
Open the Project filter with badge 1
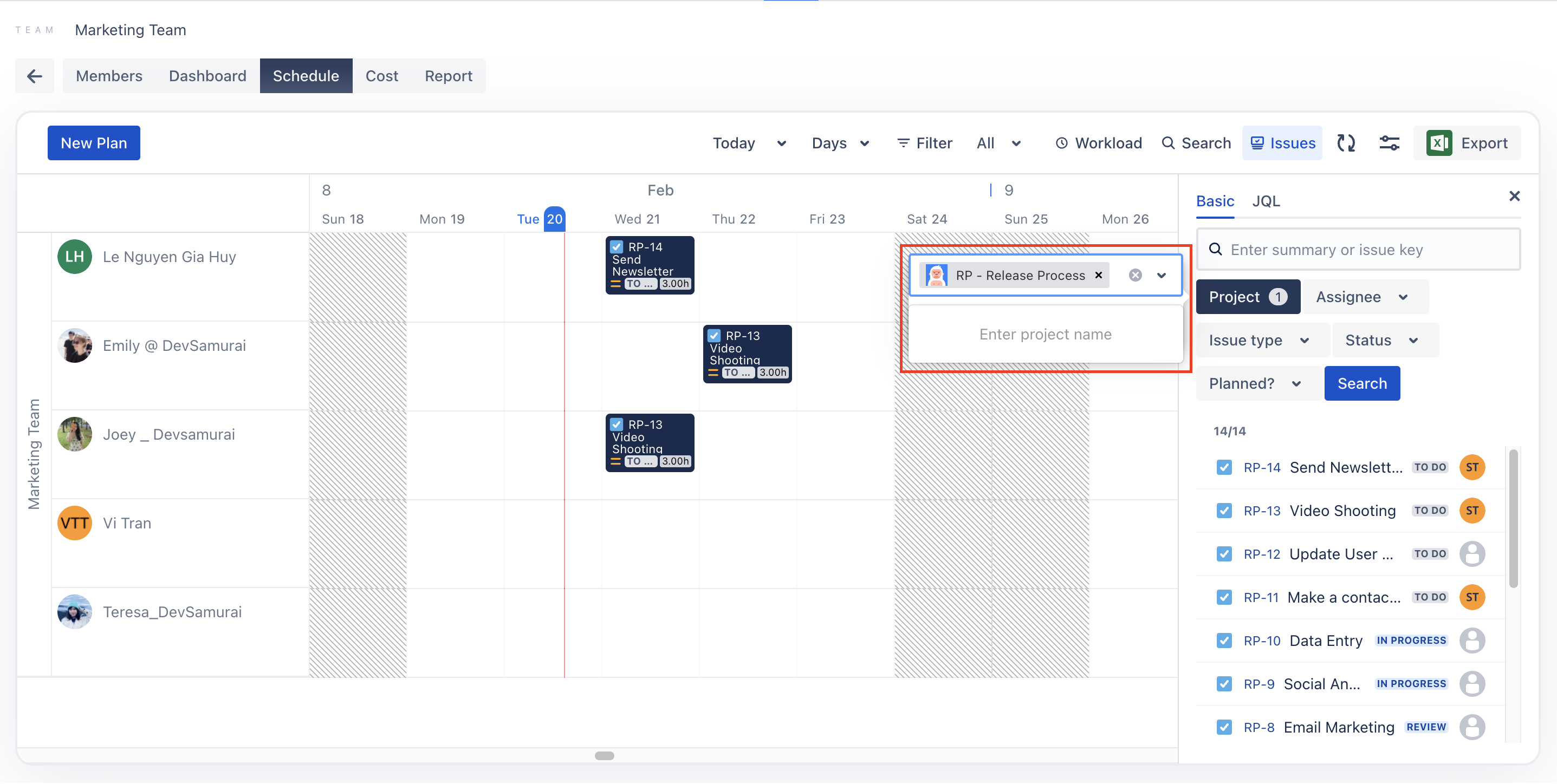1248,297
